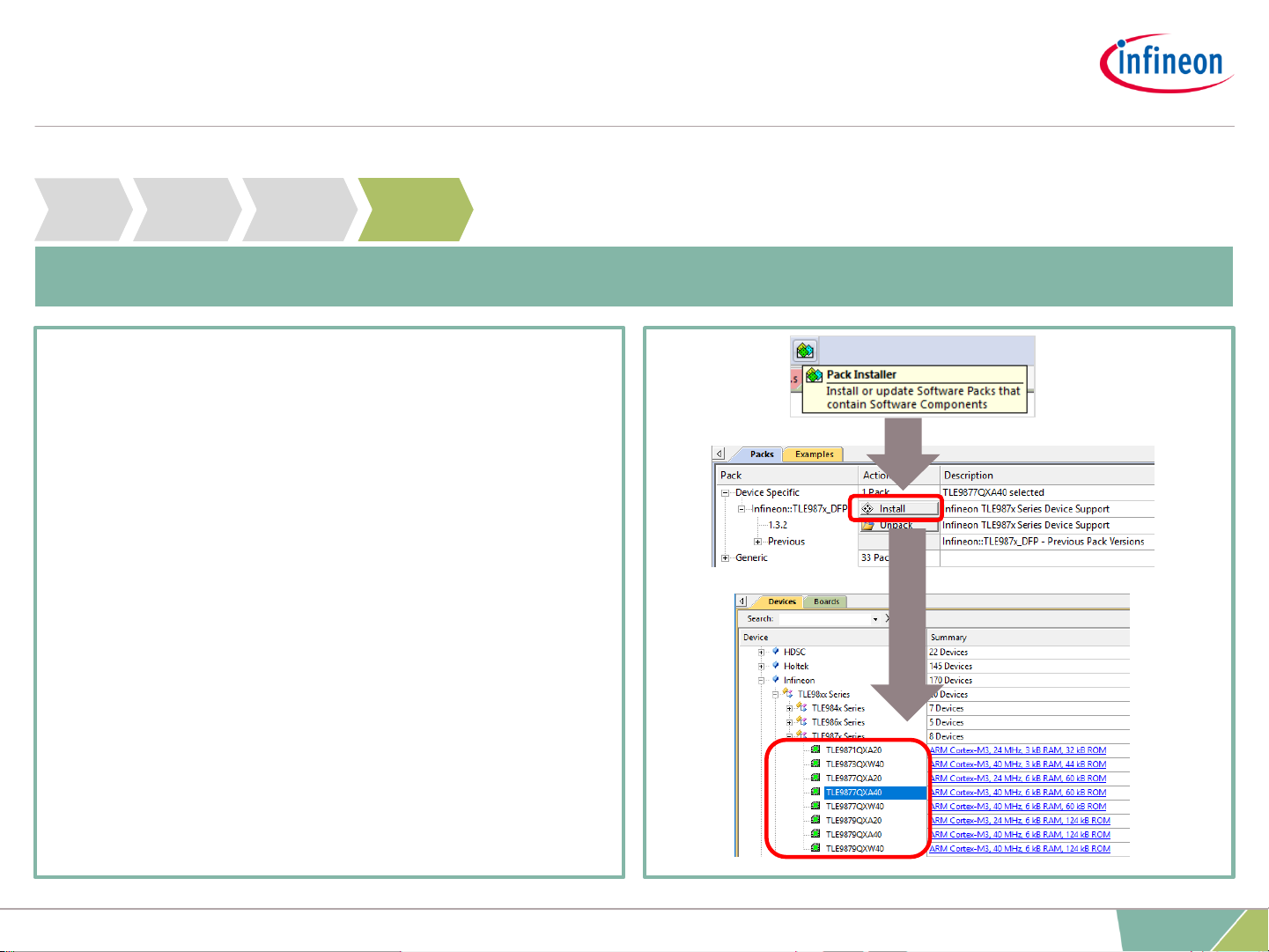The image size is (1269, 952).
Task: Select device TLE9879QXA40
Action: pos(853,835)
